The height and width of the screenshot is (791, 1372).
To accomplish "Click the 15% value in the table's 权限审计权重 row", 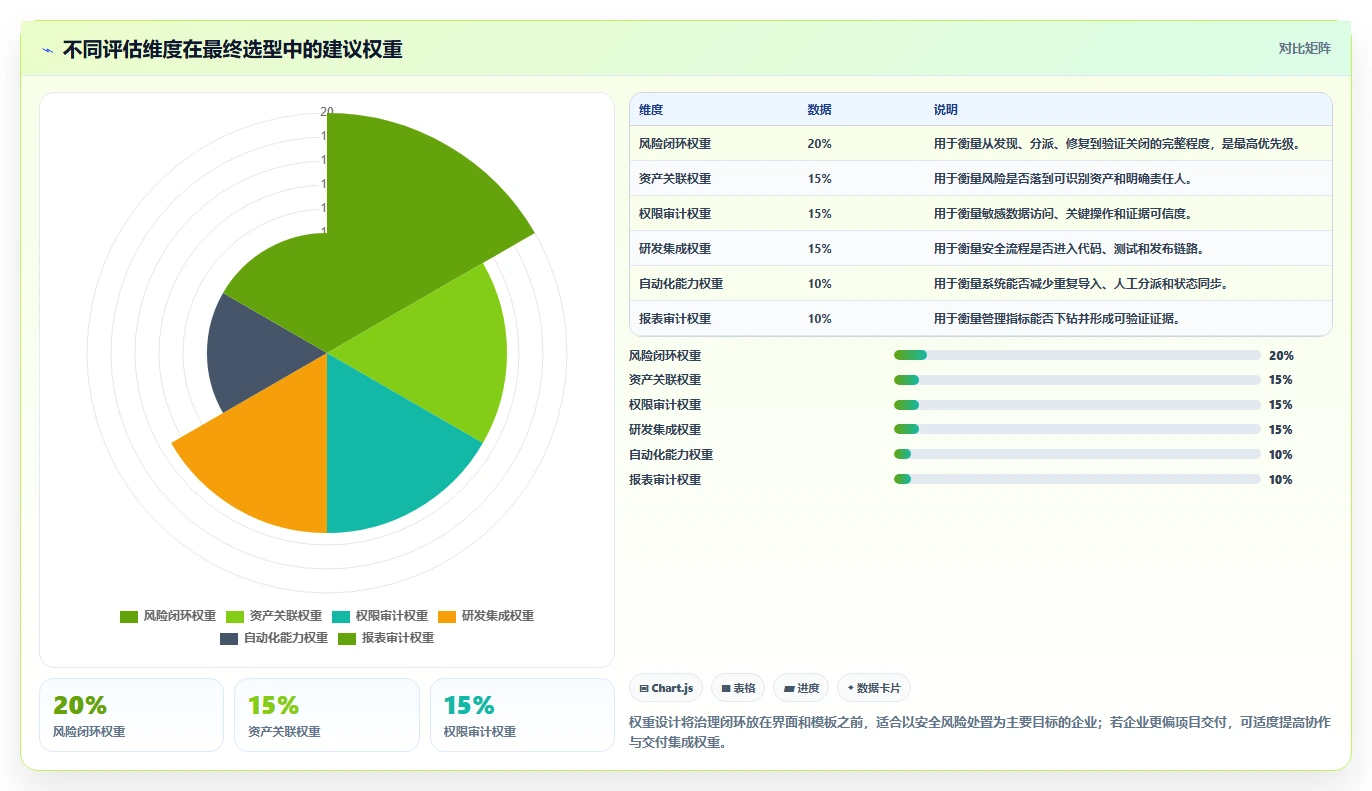I will click(x=819, y=214).
